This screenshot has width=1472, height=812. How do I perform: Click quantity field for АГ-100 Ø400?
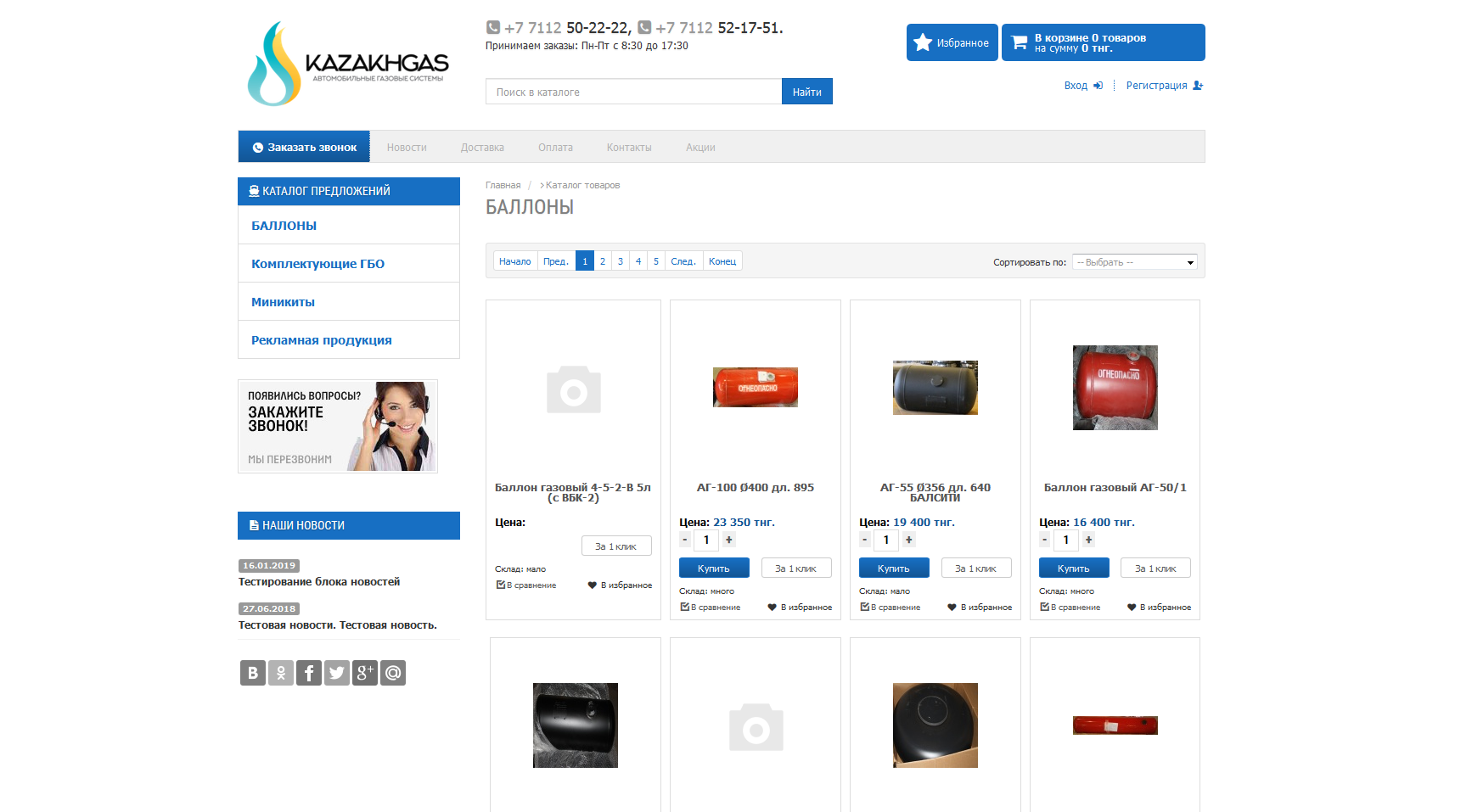tap(706, 540)
